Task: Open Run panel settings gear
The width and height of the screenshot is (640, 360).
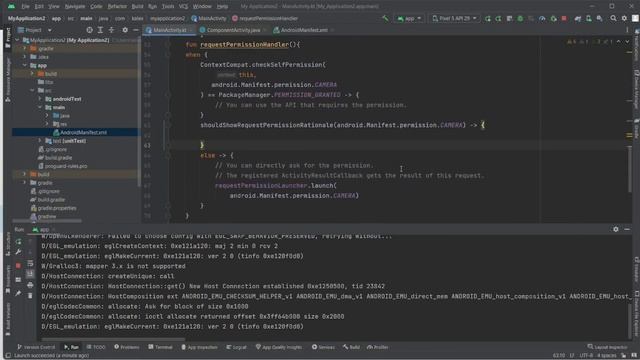Action: coord(616,229)
